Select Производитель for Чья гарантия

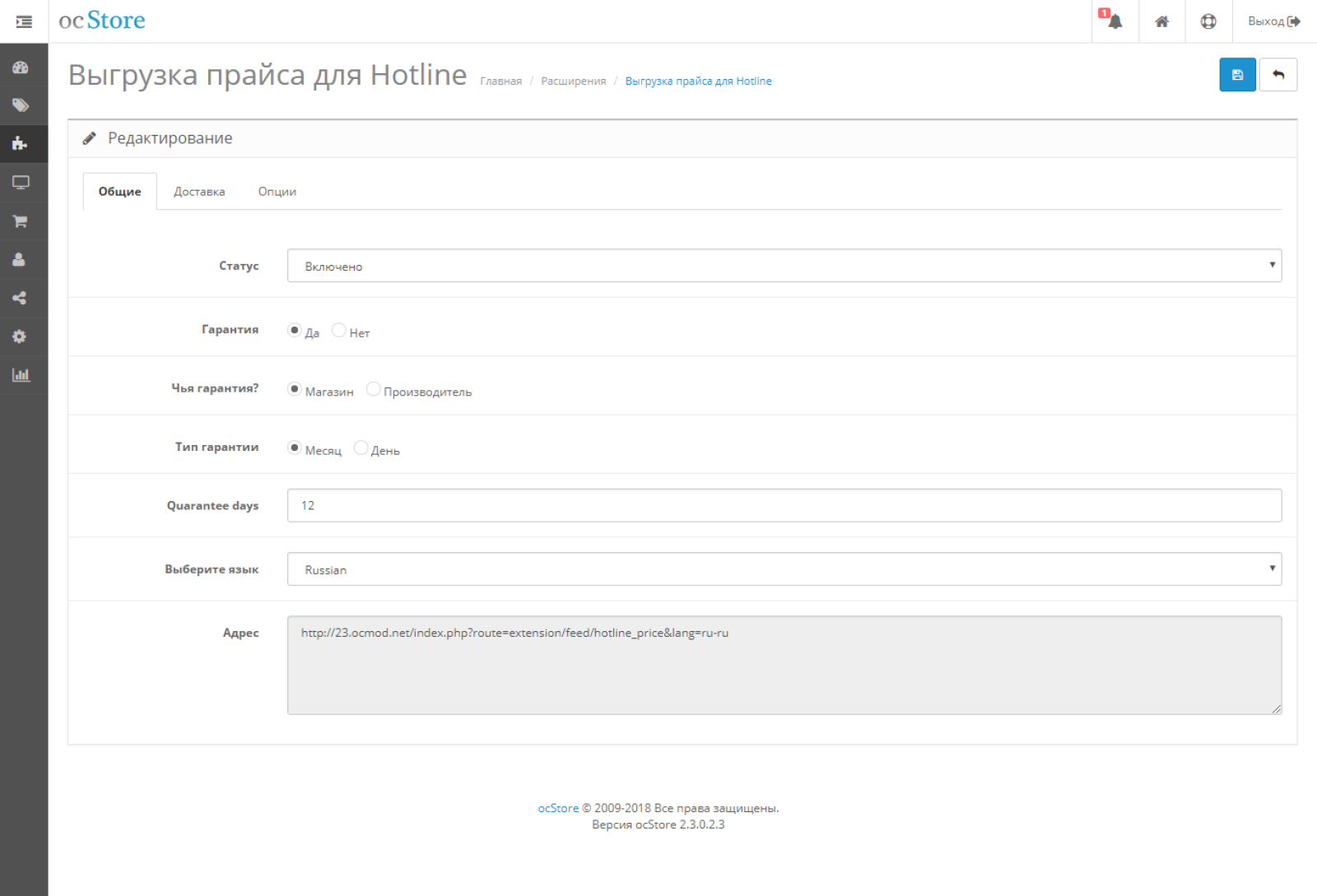tap(373, 389)
